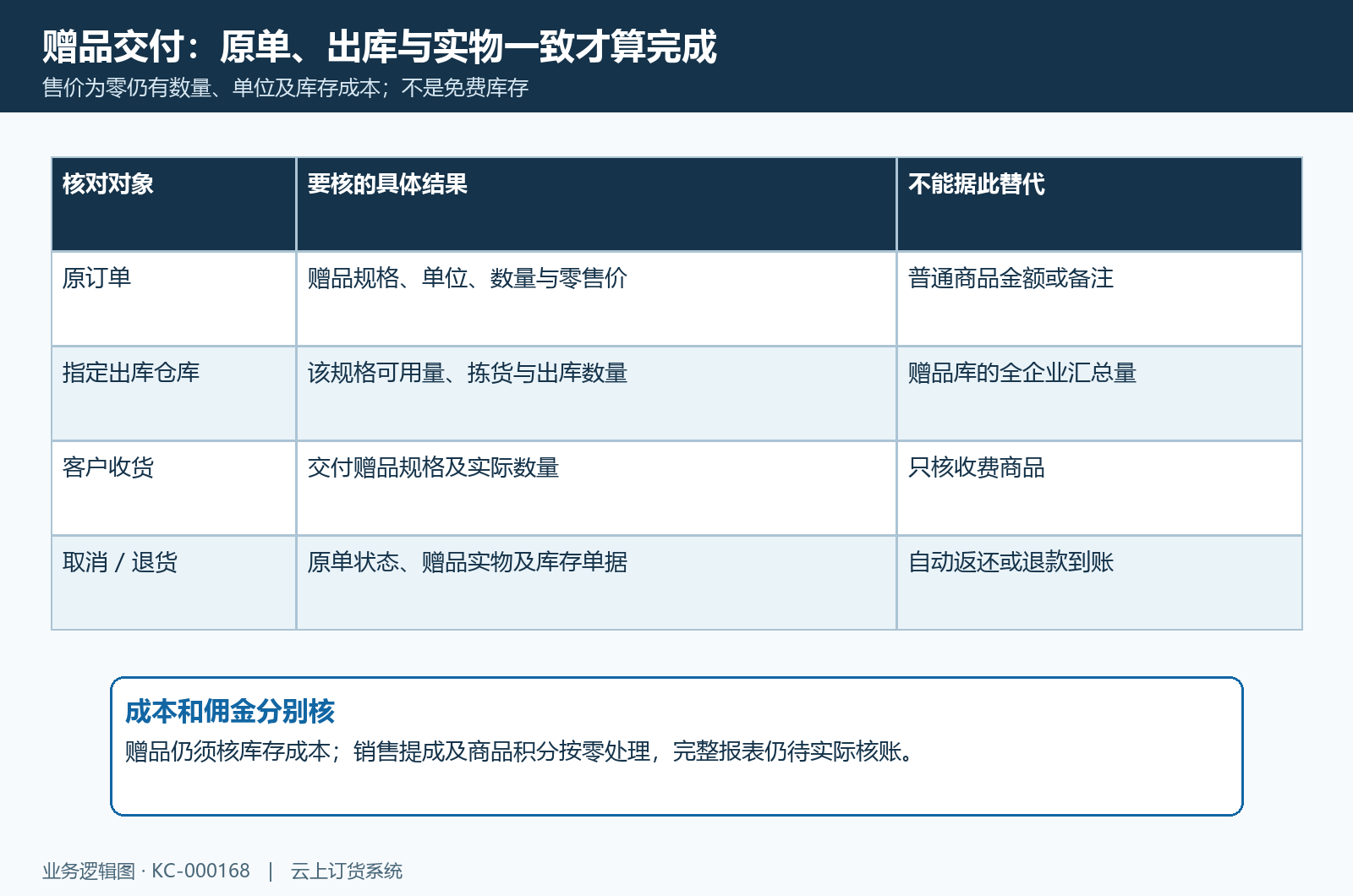The height and width of the screenshot is (896, 1353).
Task: Click the subtitle starting with "售价为零仍有数量"
Action: (x=286, y=88)
